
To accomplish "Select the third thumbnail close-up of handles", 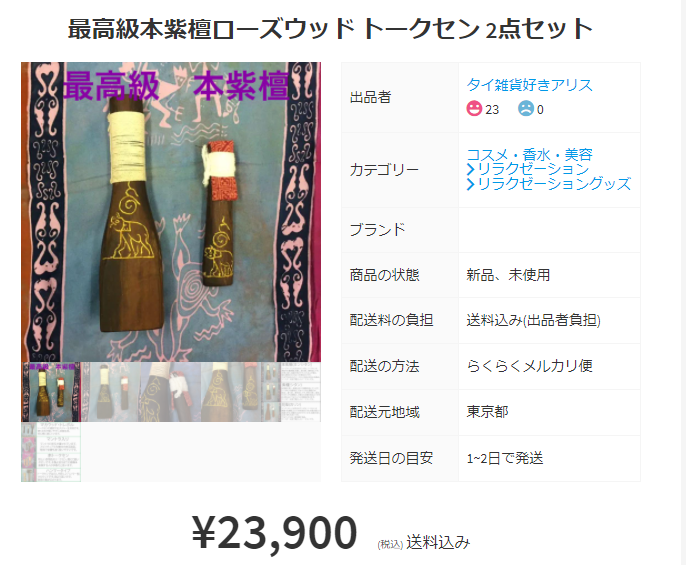I will click(x=171, y=392).
